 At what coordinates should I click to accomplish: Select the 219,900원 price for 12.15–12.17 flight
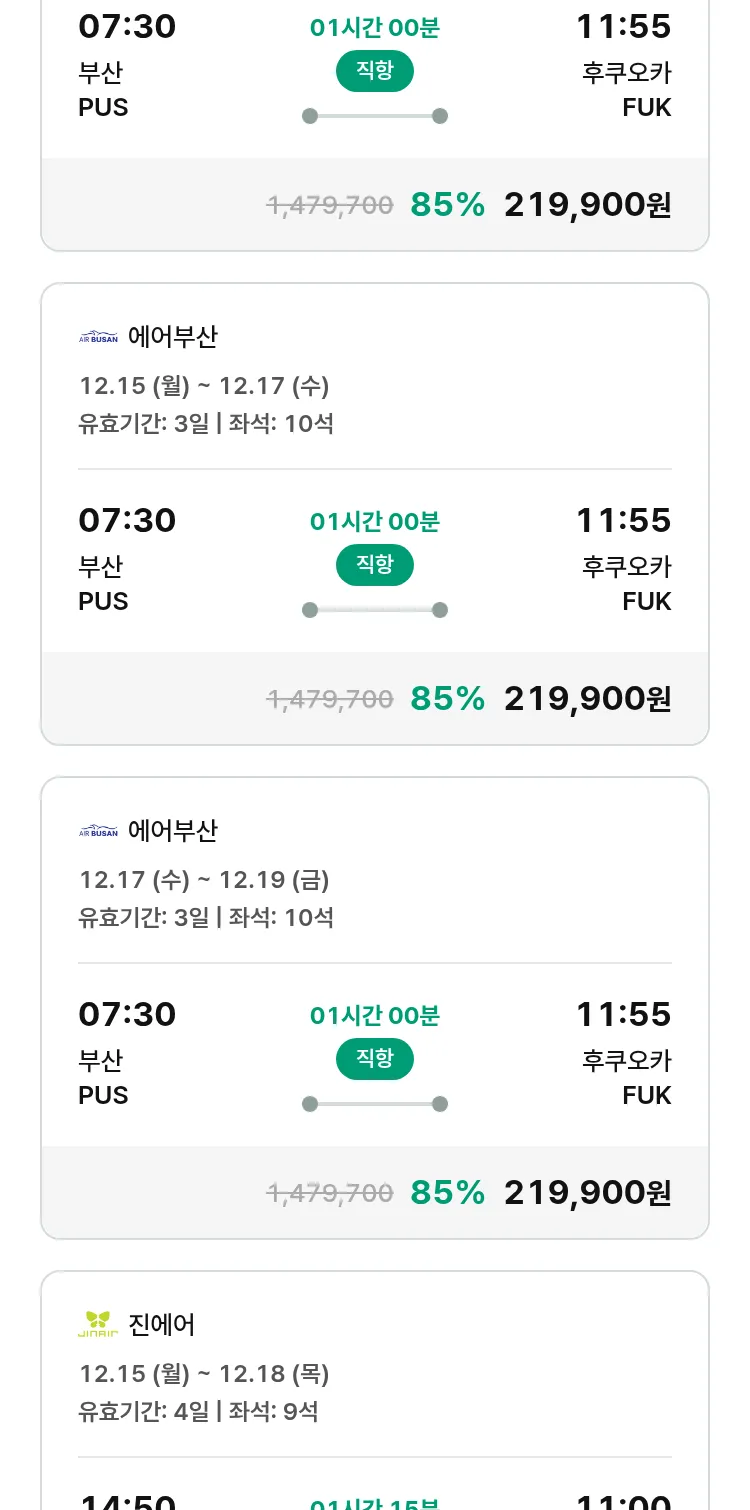(587, 699)
